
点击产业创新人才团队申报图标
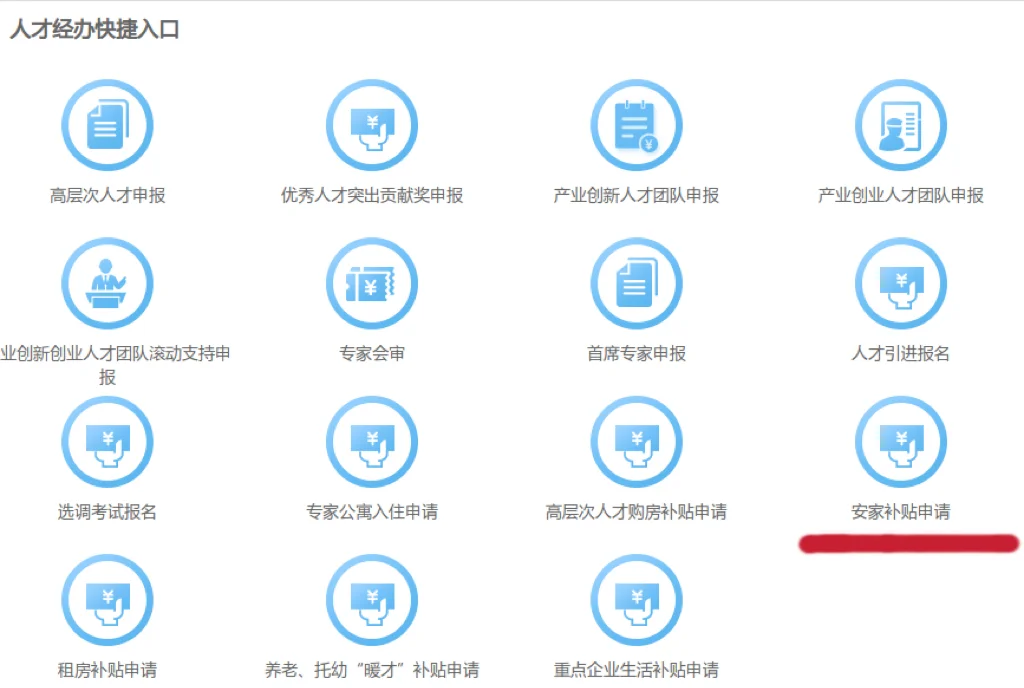tap(636, 123)
